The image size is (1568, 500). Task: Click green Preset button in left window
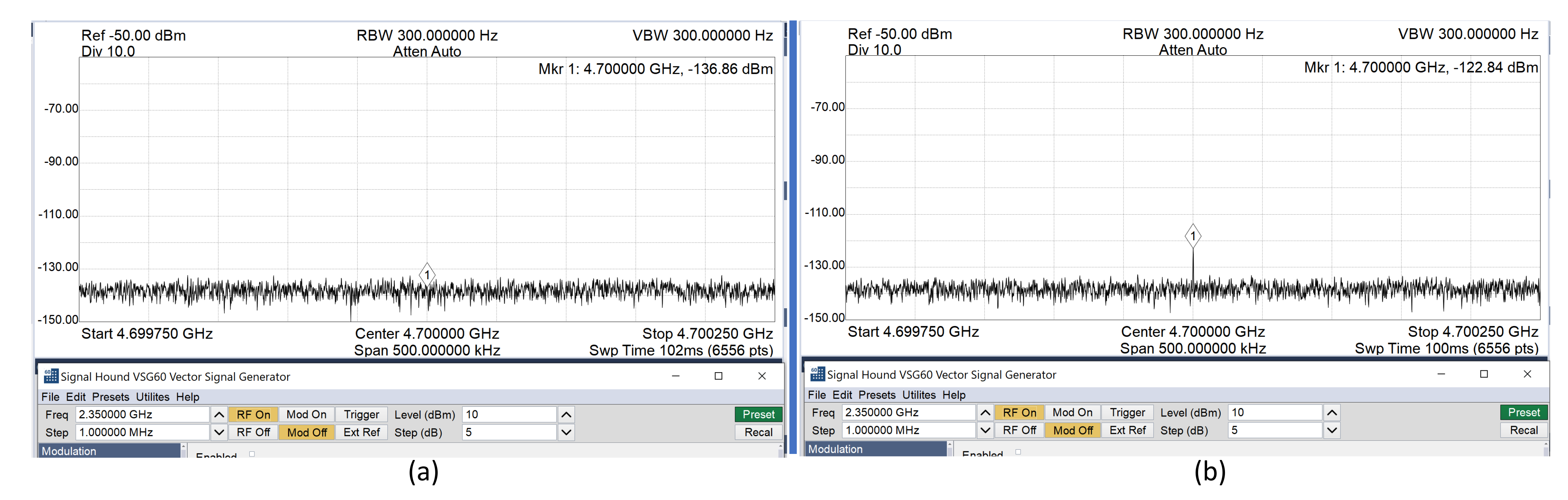pos(758,414)
